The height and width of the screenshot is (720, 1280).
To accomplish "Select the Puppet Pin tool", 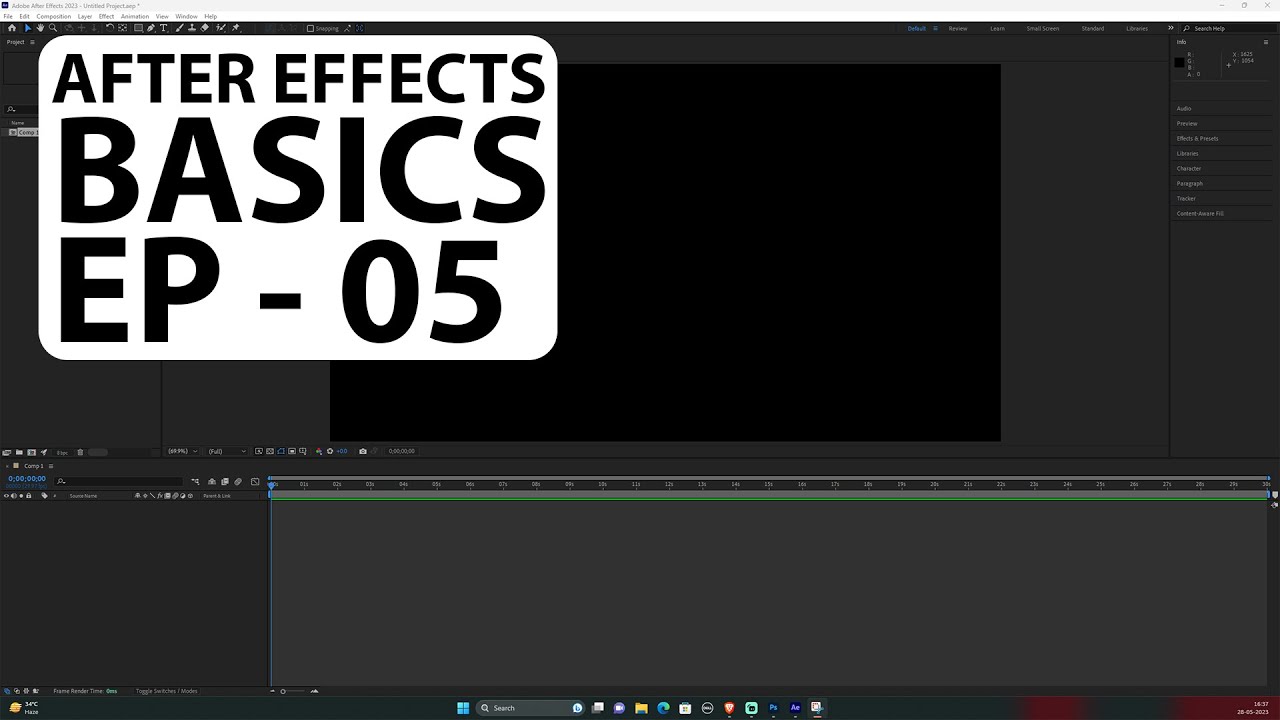I will point(235,28).
